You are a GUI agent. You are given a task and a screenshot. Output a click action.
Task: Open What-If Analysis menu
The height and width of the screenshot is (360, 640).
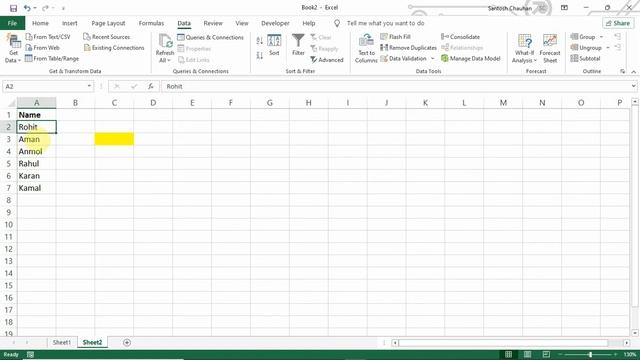coord(524,48)
